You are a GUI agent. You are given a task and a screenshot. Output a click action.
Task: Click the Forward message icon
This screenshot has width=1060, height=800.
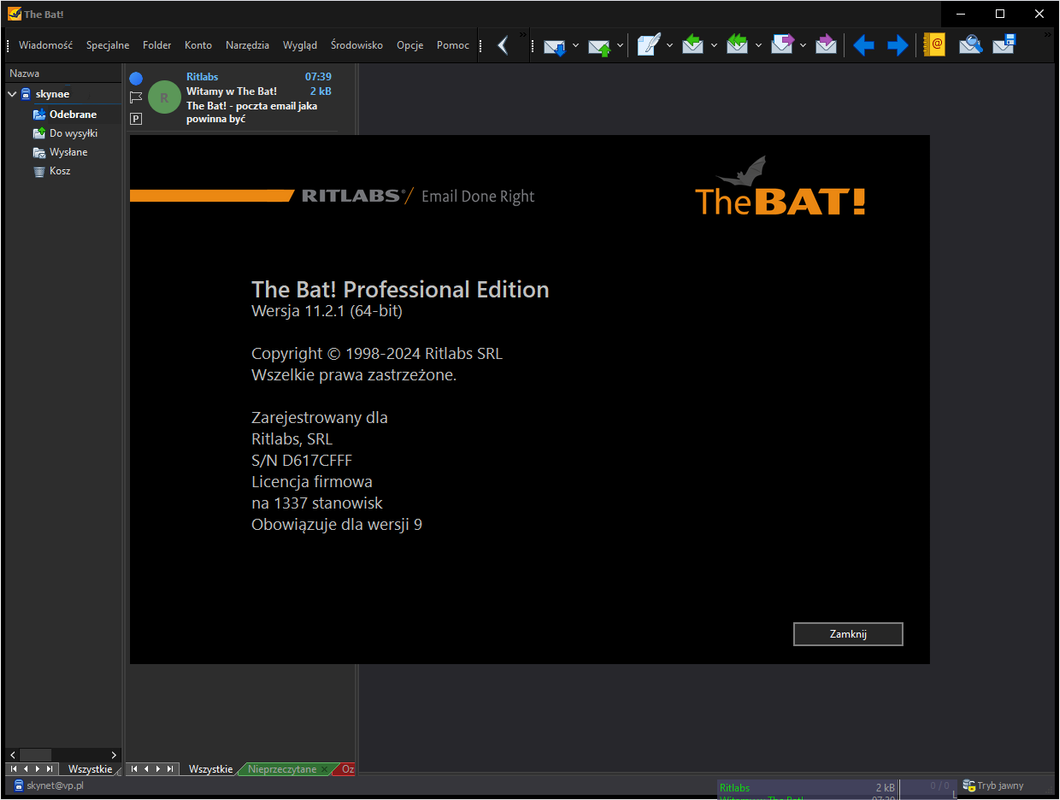(781, 45)
